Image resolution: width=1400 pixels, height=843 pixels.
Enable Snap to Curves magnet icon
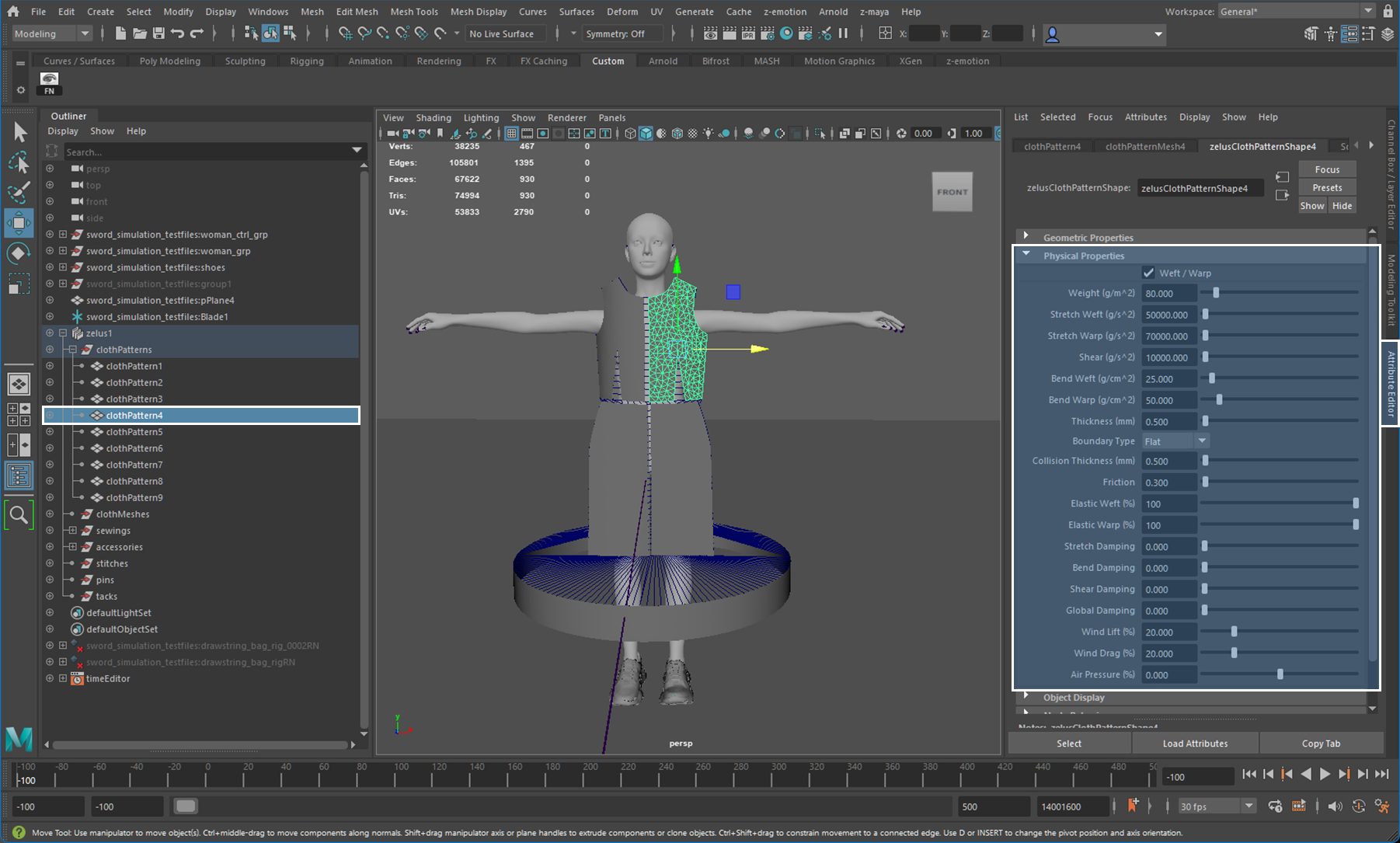pyautogui.click(x=364, y=33)
